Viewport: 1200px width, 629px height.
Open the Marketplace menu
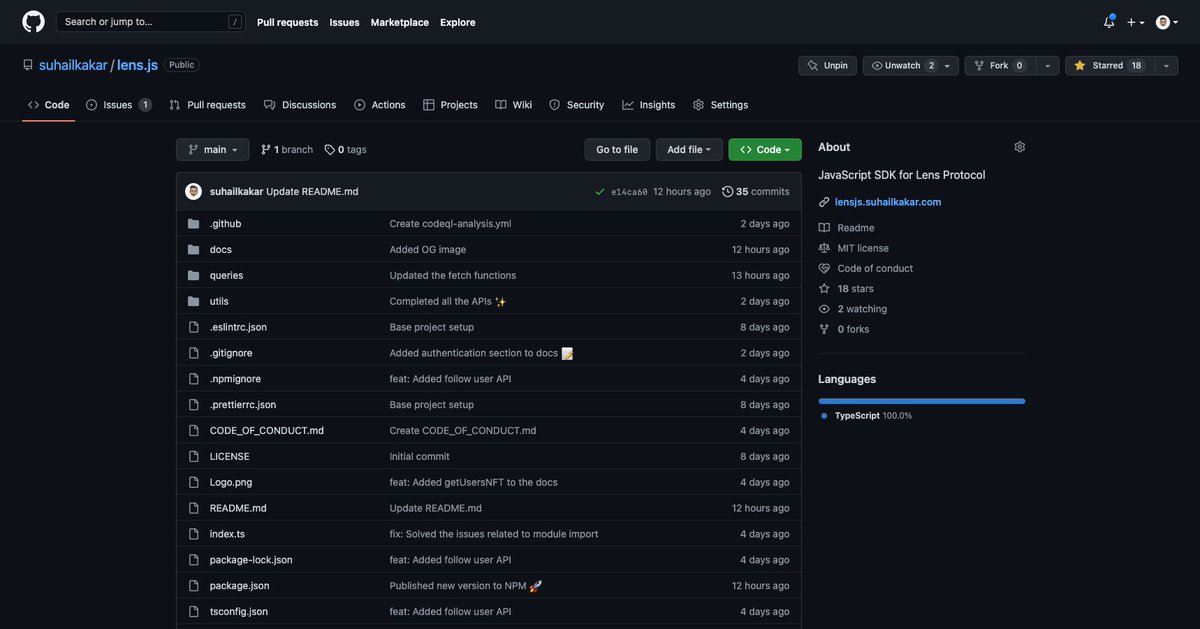coord(399,19)
